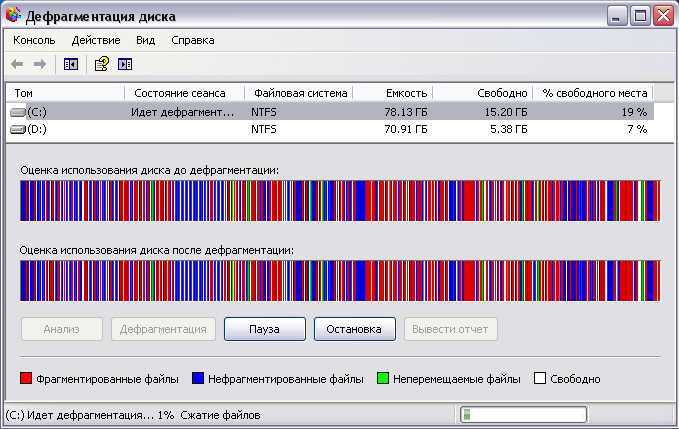Click the 5.38 ГБ free space value
Image resolution: width=679 pixels, height=429 pixels.
click(509, 129)
